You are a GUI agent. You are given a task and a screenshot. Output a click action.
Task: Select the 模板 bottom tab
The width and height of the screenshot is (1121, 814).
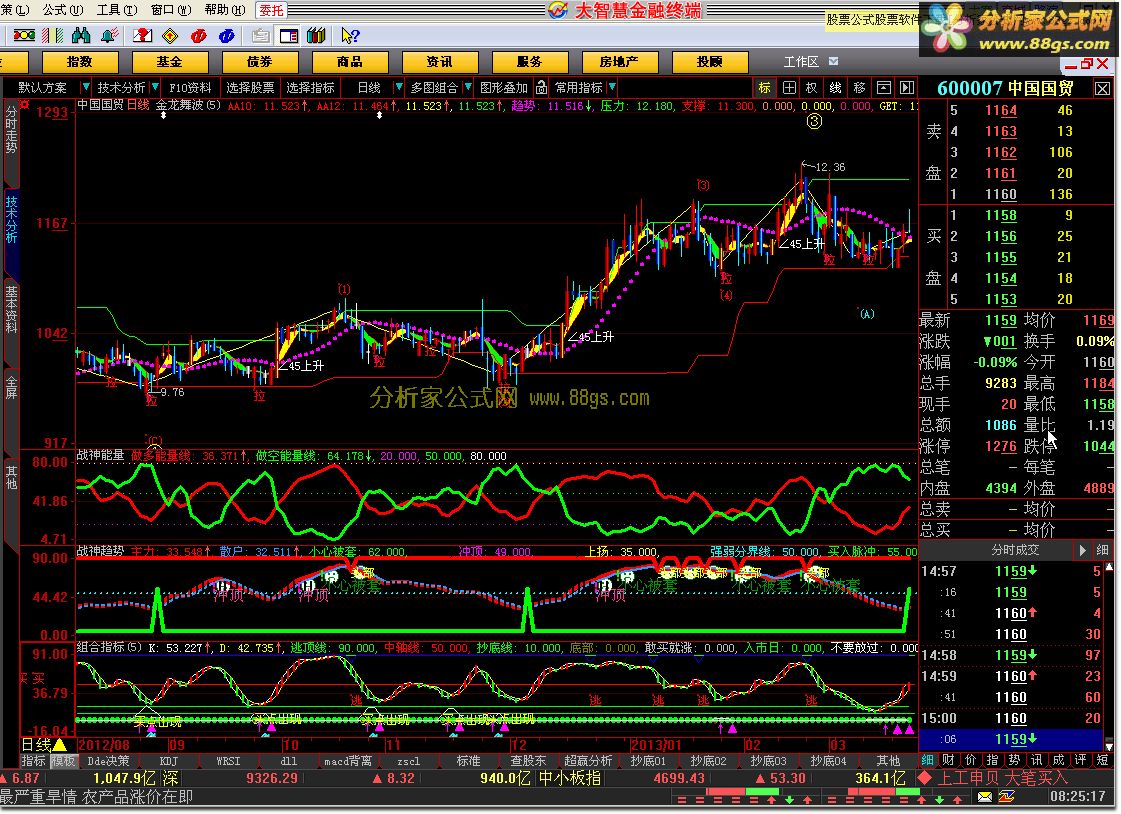(62, 761)
